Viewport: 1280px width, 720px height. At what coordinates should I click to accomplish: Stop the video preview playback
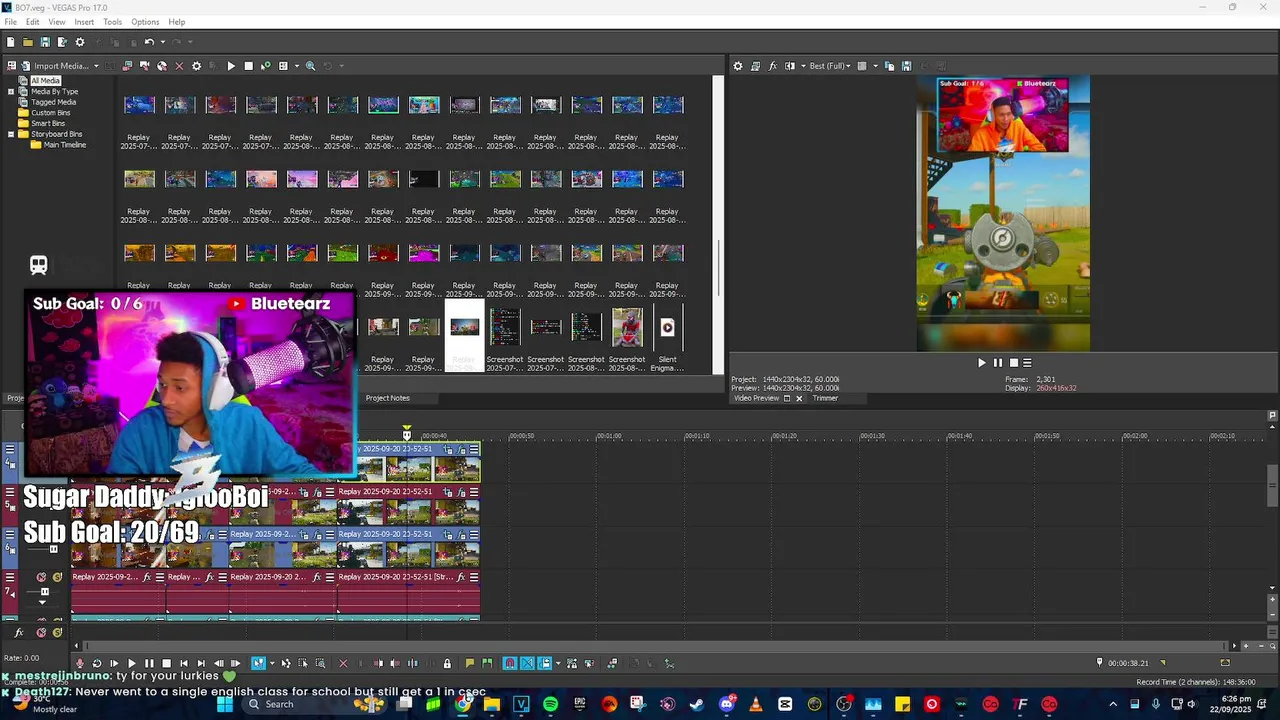coord(1013,363)
